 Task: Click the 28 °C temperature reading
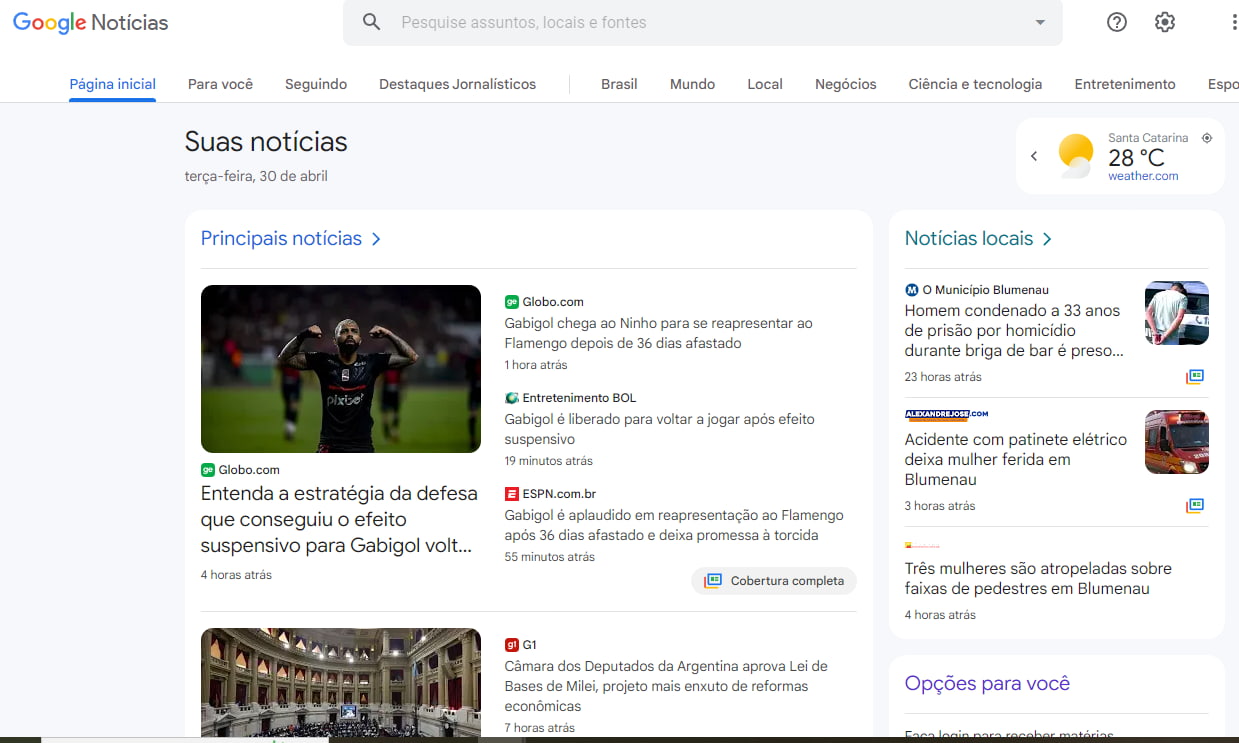1136,158
